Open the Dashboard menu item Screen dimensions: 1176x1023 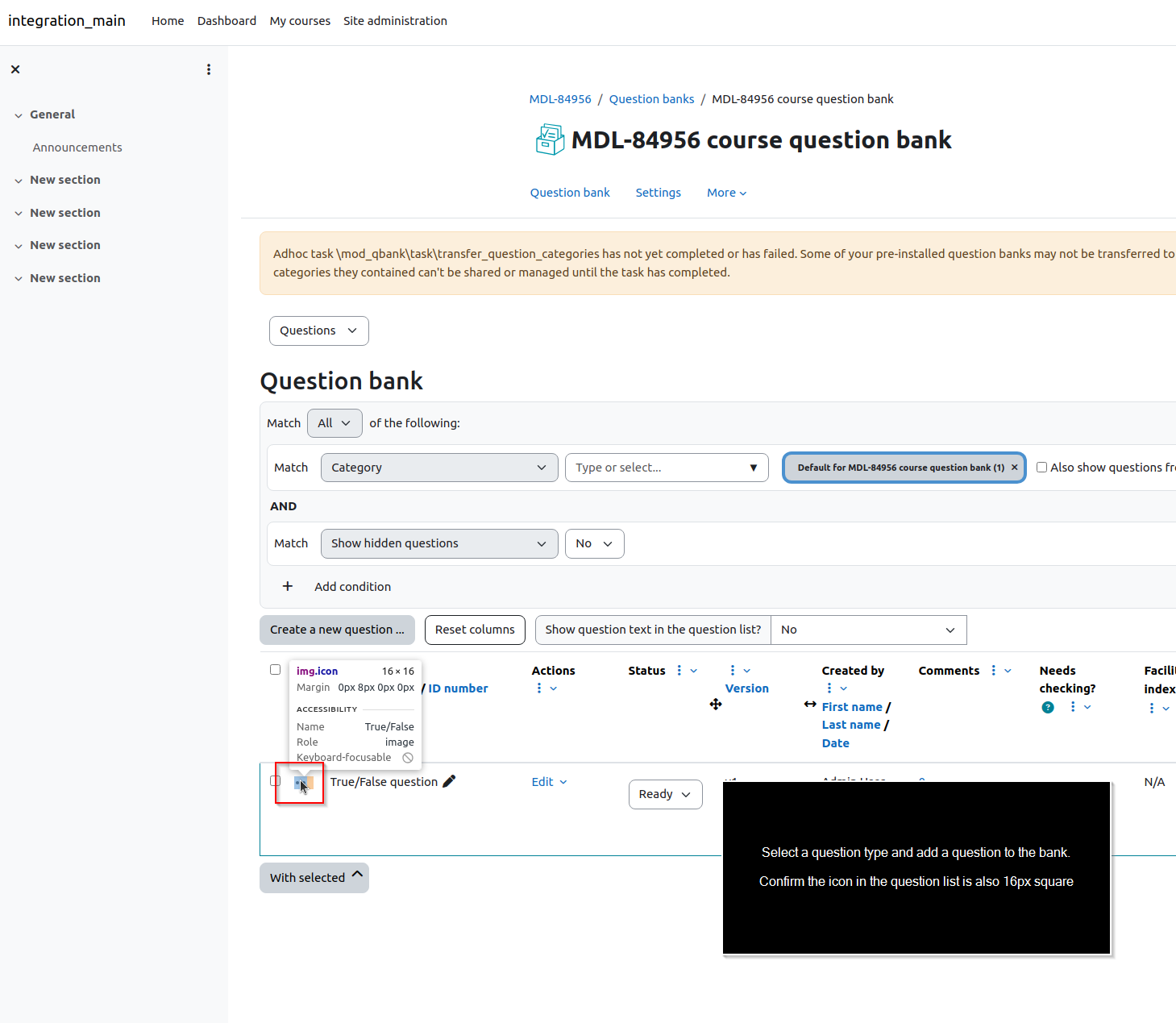coord(226,21)
